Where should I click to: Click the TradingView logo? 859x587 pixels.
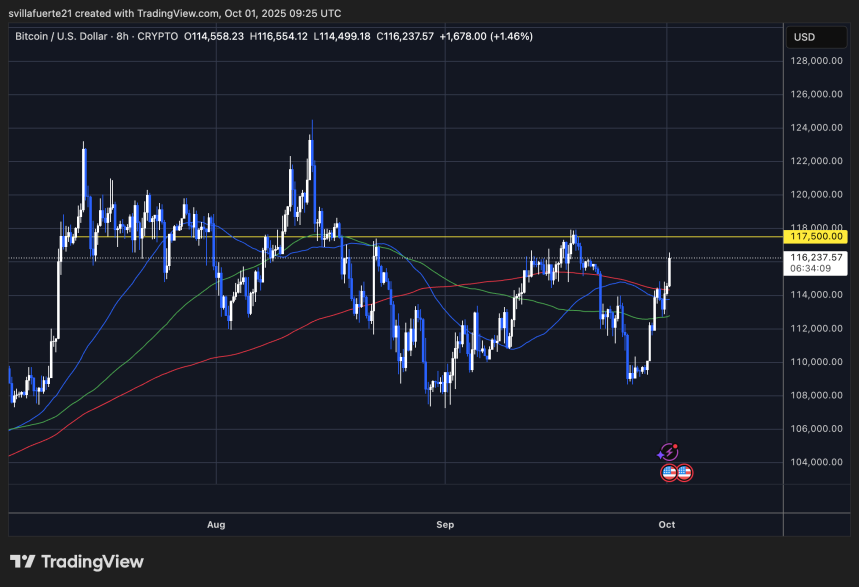(x=75, y=561)
